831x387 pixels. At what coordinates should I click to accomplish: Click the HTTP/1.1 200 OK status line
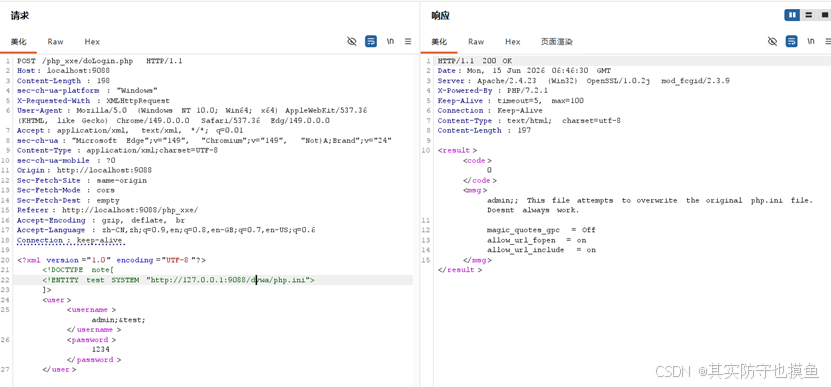point(475,61)
